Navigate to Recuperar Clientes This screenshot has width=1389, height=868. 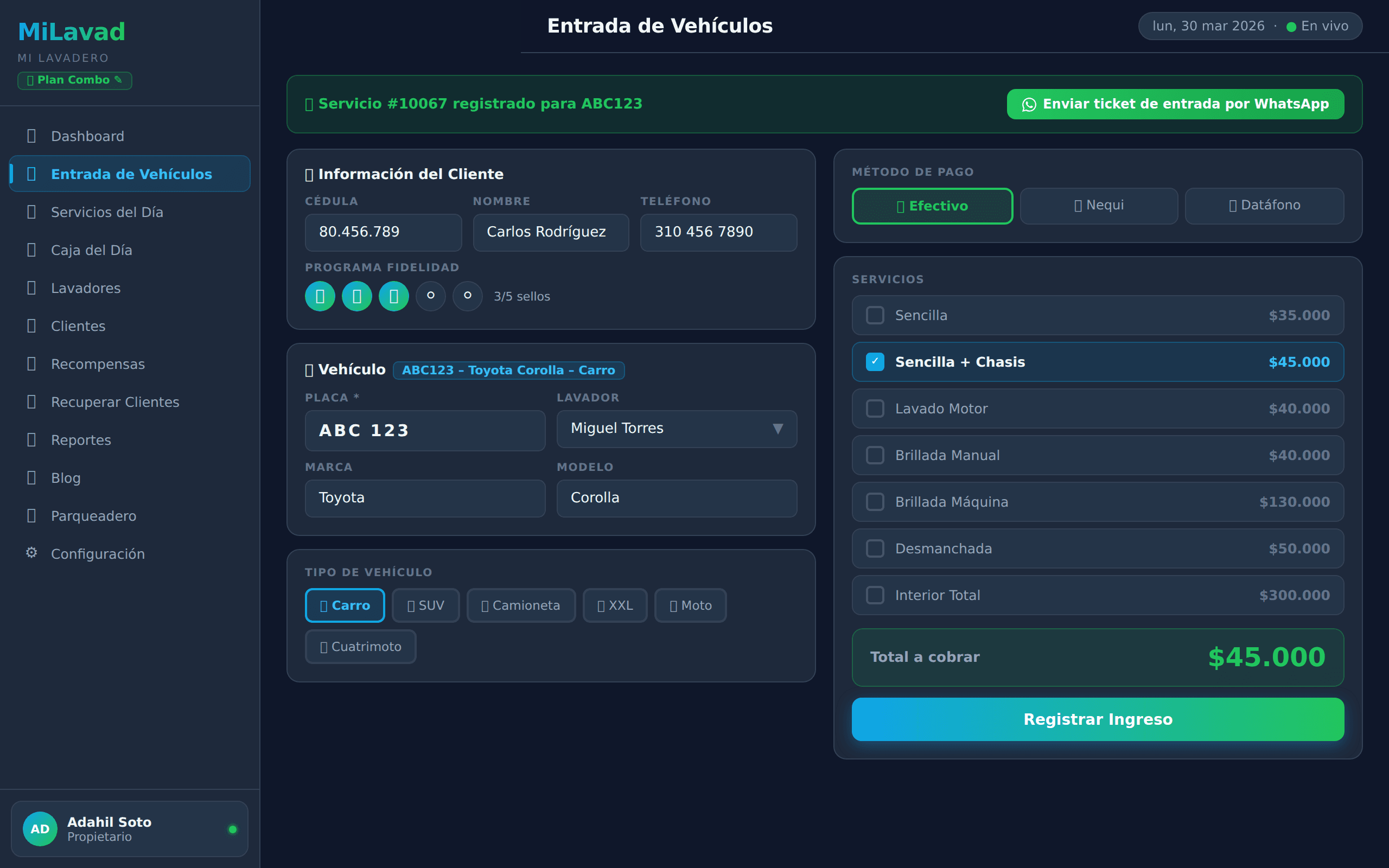click(115, 402)
